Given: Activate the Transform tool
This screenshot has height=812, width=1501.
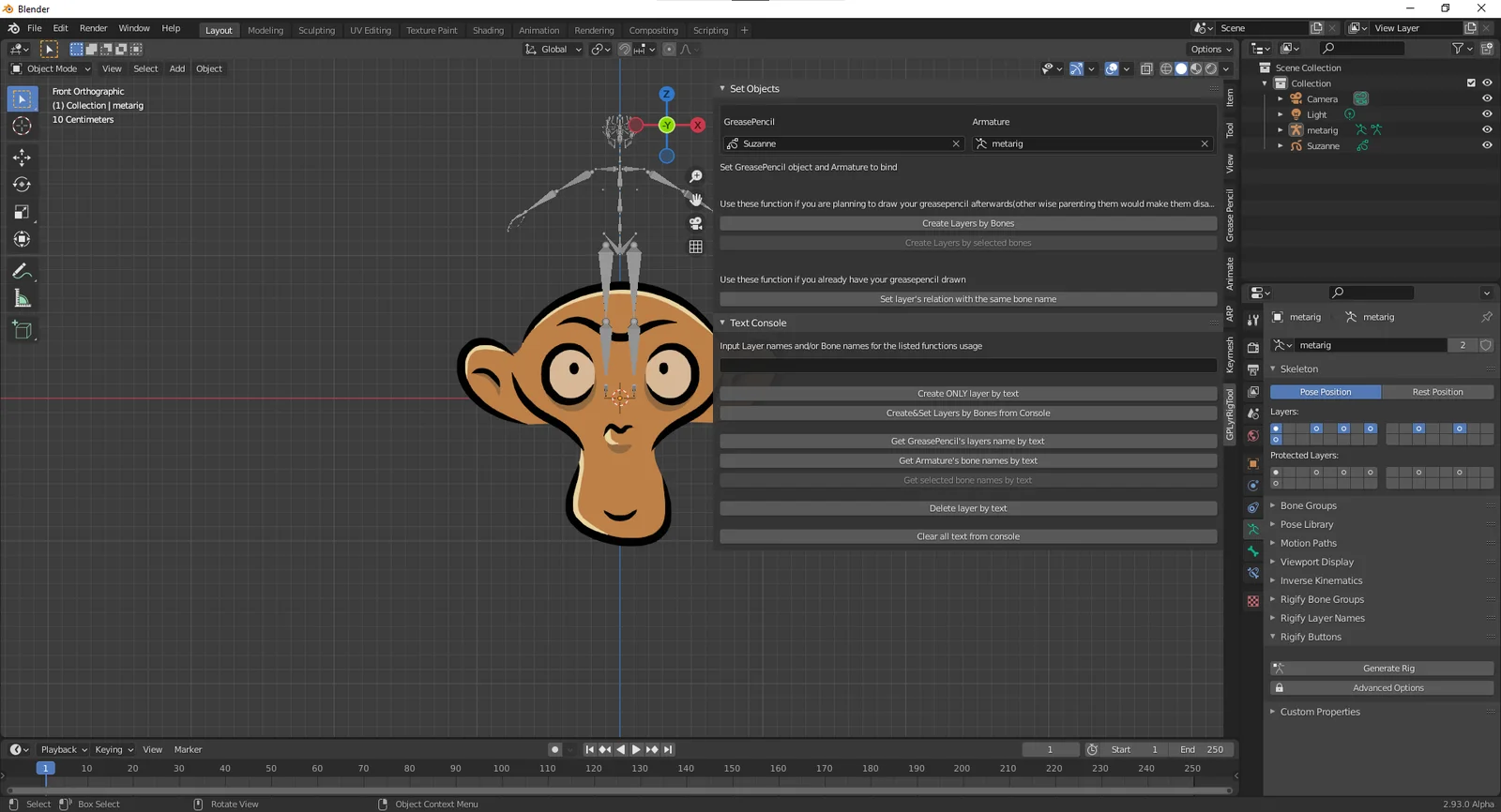Looking at the screenshot, I should point(22,239).
